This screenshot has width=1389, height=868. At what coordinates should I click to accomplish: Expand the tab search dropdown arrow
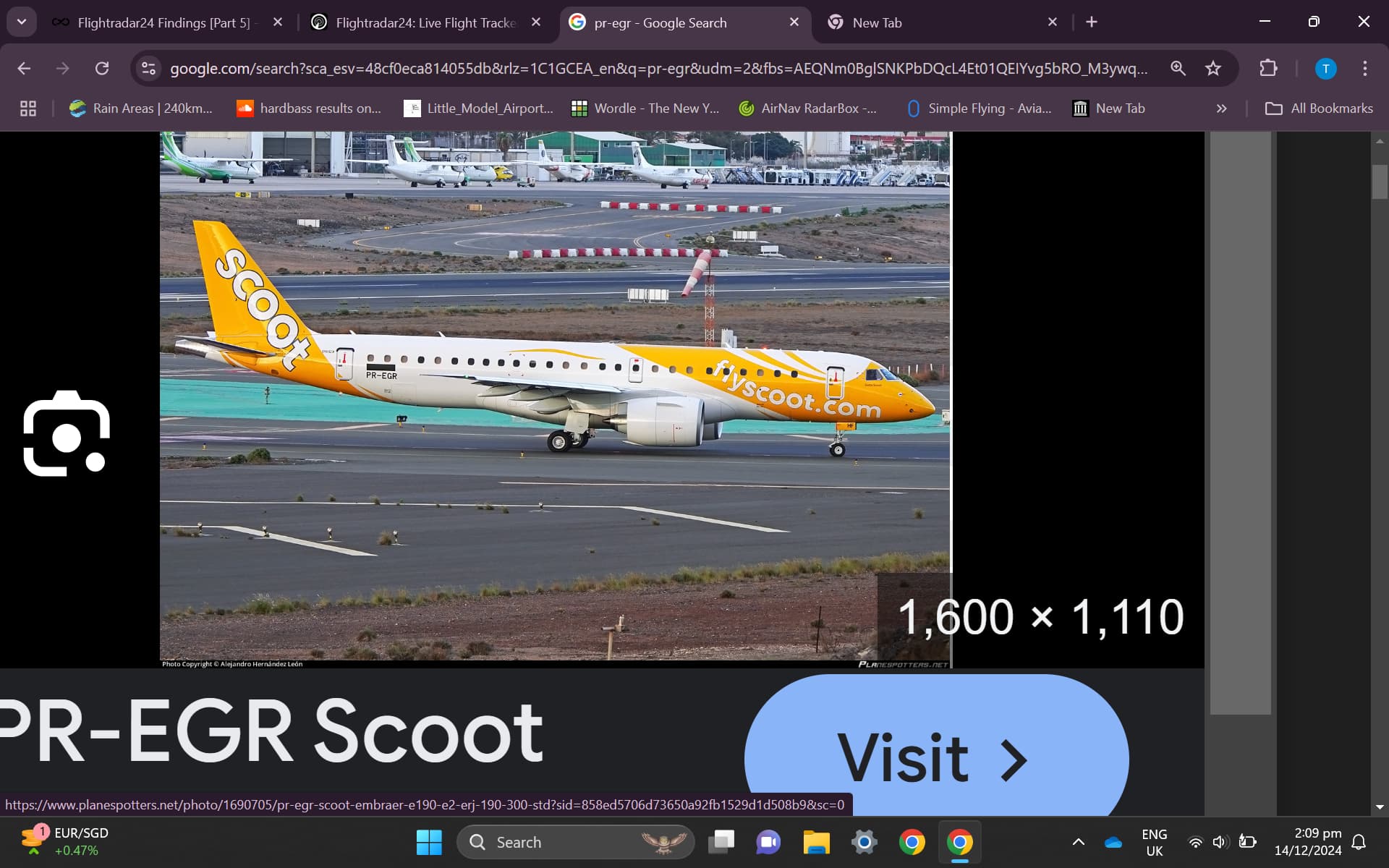point(22,22)
